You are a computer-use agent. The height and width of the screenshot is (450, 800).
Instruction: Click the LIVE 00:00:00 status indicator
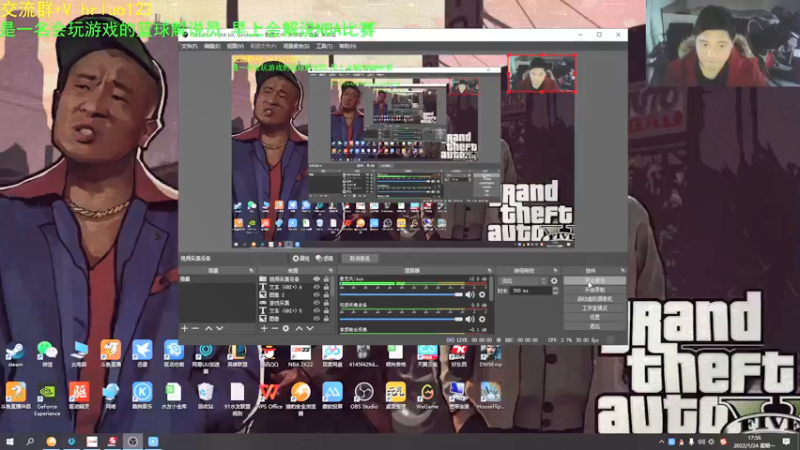tap(470, 340)
